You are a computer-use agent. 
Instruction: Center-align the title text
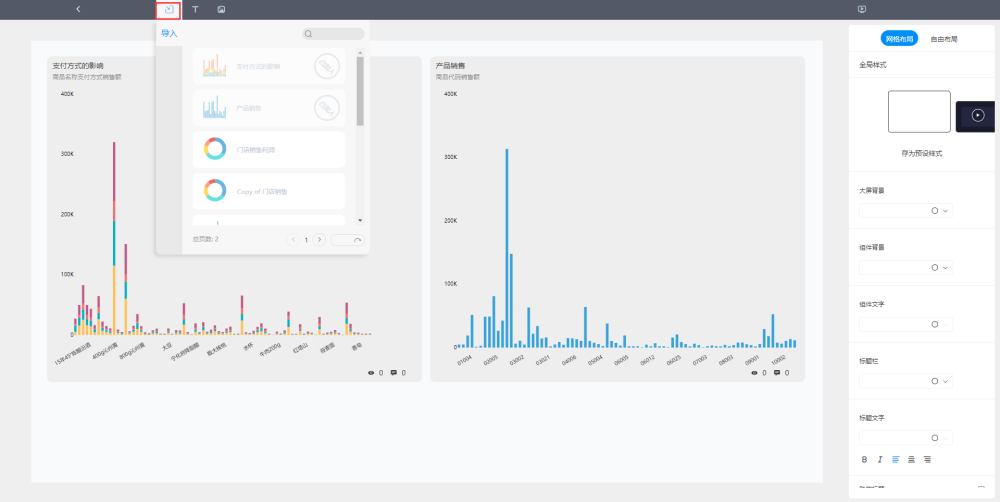coord(911,459)
